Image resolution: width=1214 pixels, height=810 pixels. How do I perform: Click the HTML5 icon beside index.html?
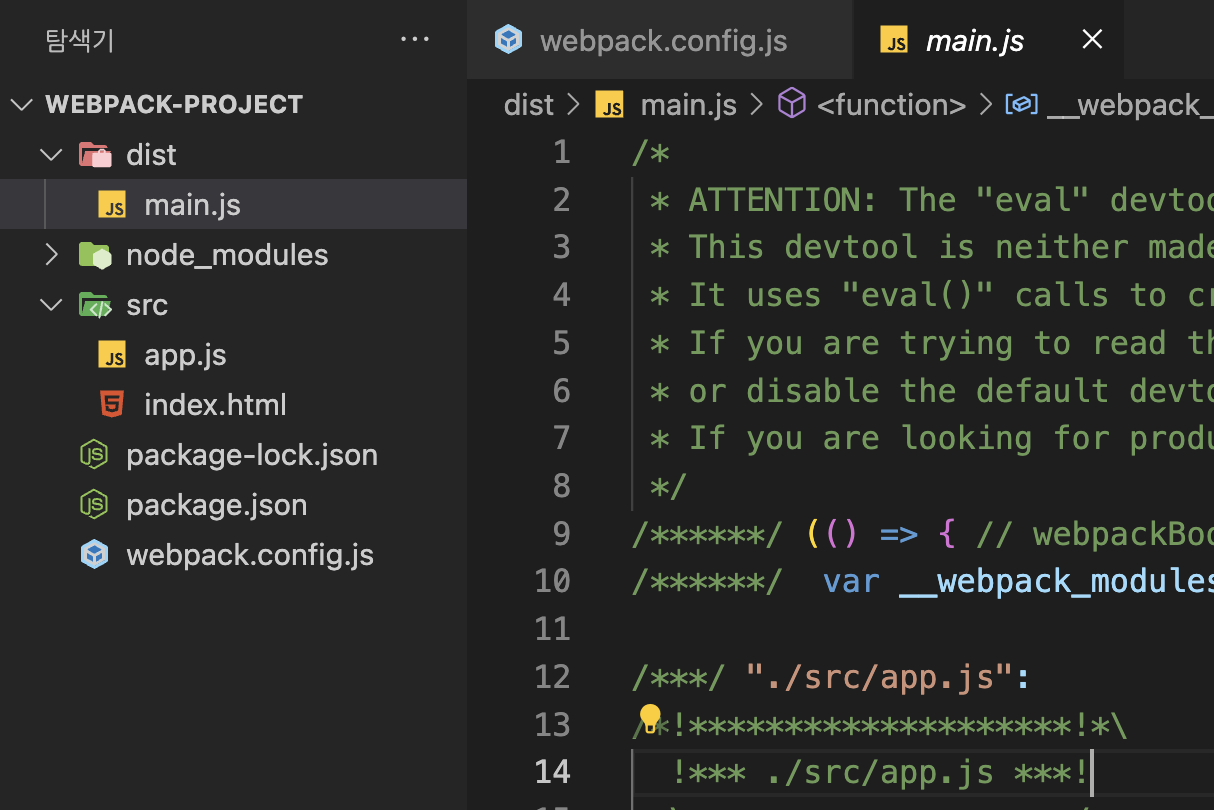113,405
